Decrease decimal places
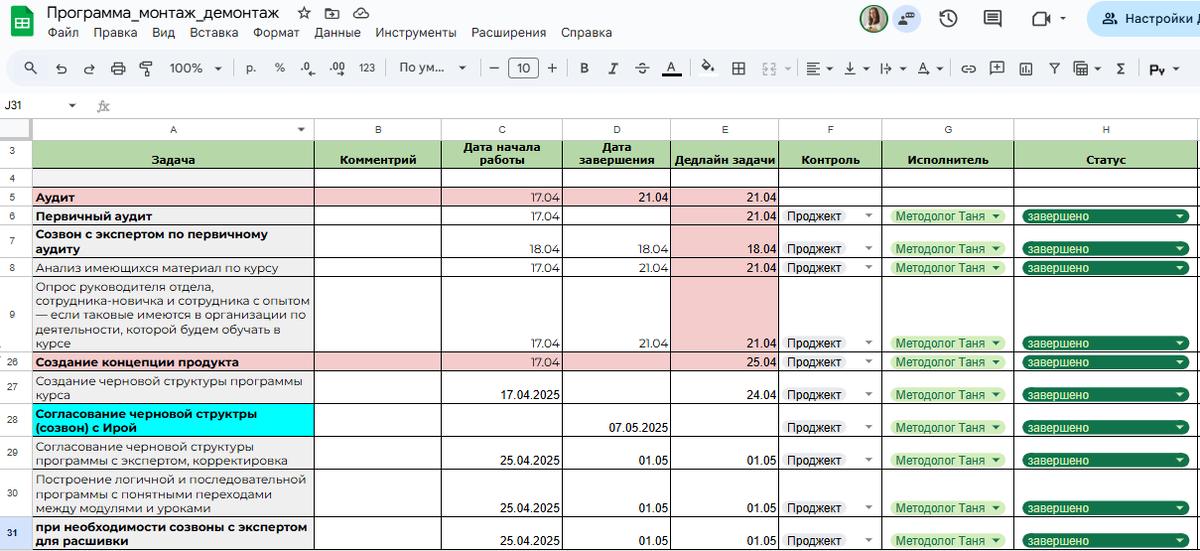Image resolution: width=1200 pixels, height=551 pixels. [x=307, y=68]
